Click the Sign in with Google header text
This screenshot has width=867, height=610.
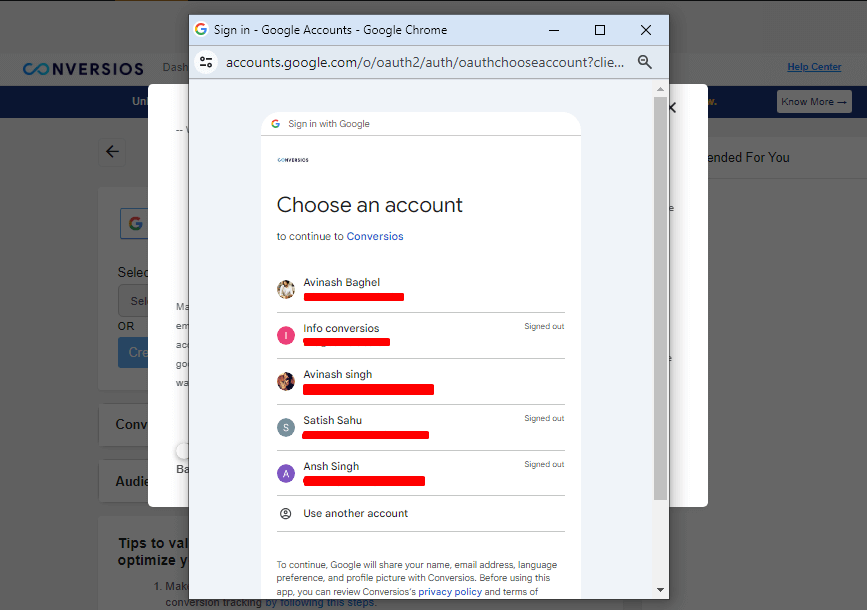[329, 124]
